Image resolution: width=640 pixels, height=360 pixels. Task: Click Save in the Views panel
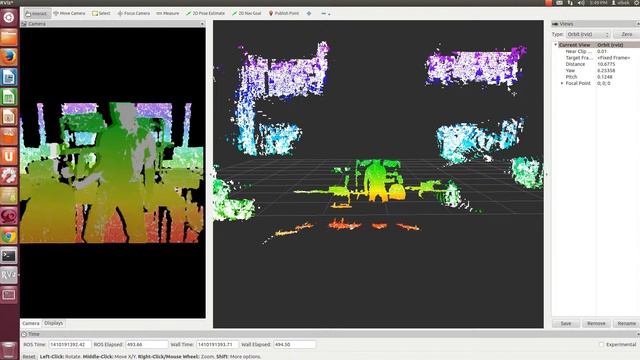tap(566, 324)
